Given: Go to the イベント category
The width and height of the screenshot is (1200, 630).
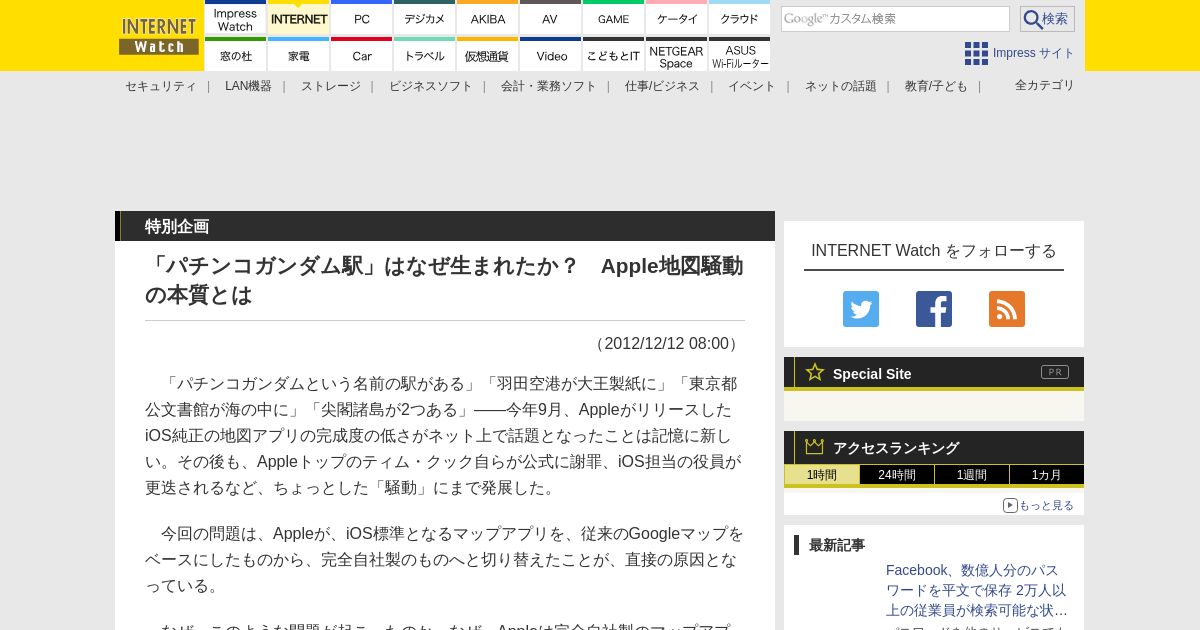Looking at the screenshot, I should (752, 86).
